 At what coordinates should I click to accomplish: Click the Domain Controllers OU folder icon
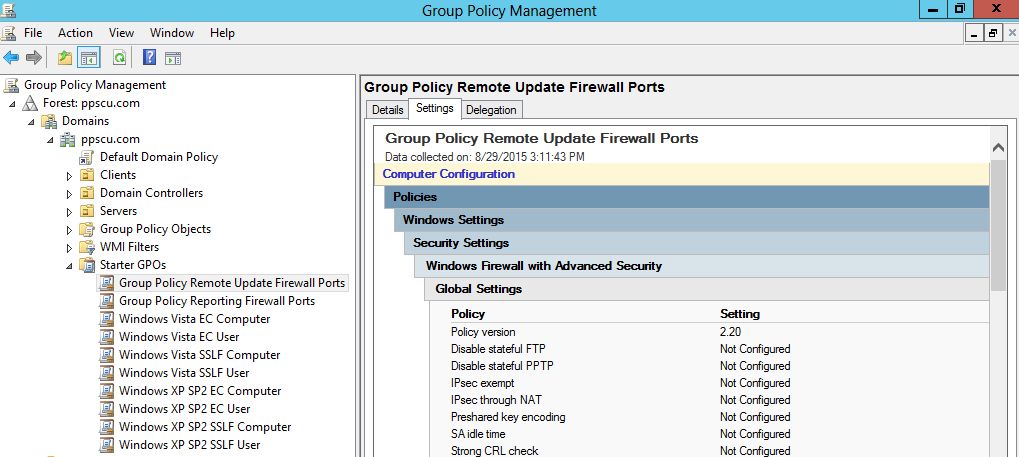pos(87,193)
